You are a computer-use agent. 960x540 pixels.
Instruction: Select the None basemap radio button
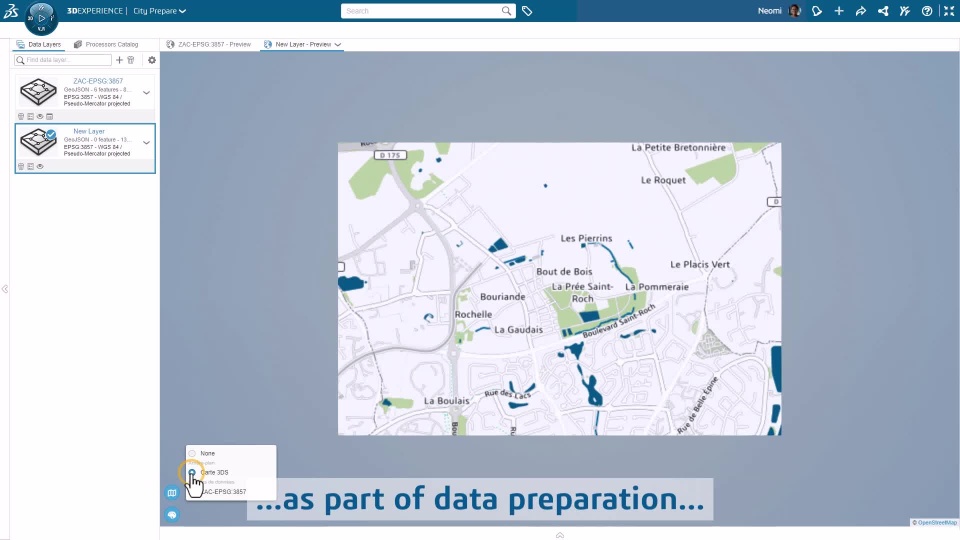coord(192,454)
